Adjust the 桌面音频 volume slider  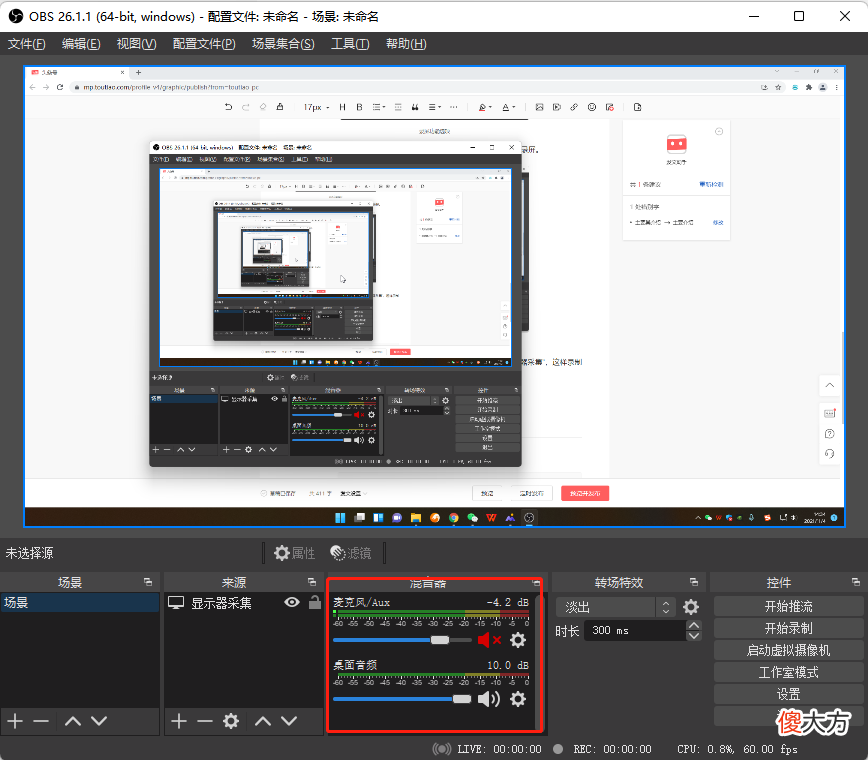point(402,699)
